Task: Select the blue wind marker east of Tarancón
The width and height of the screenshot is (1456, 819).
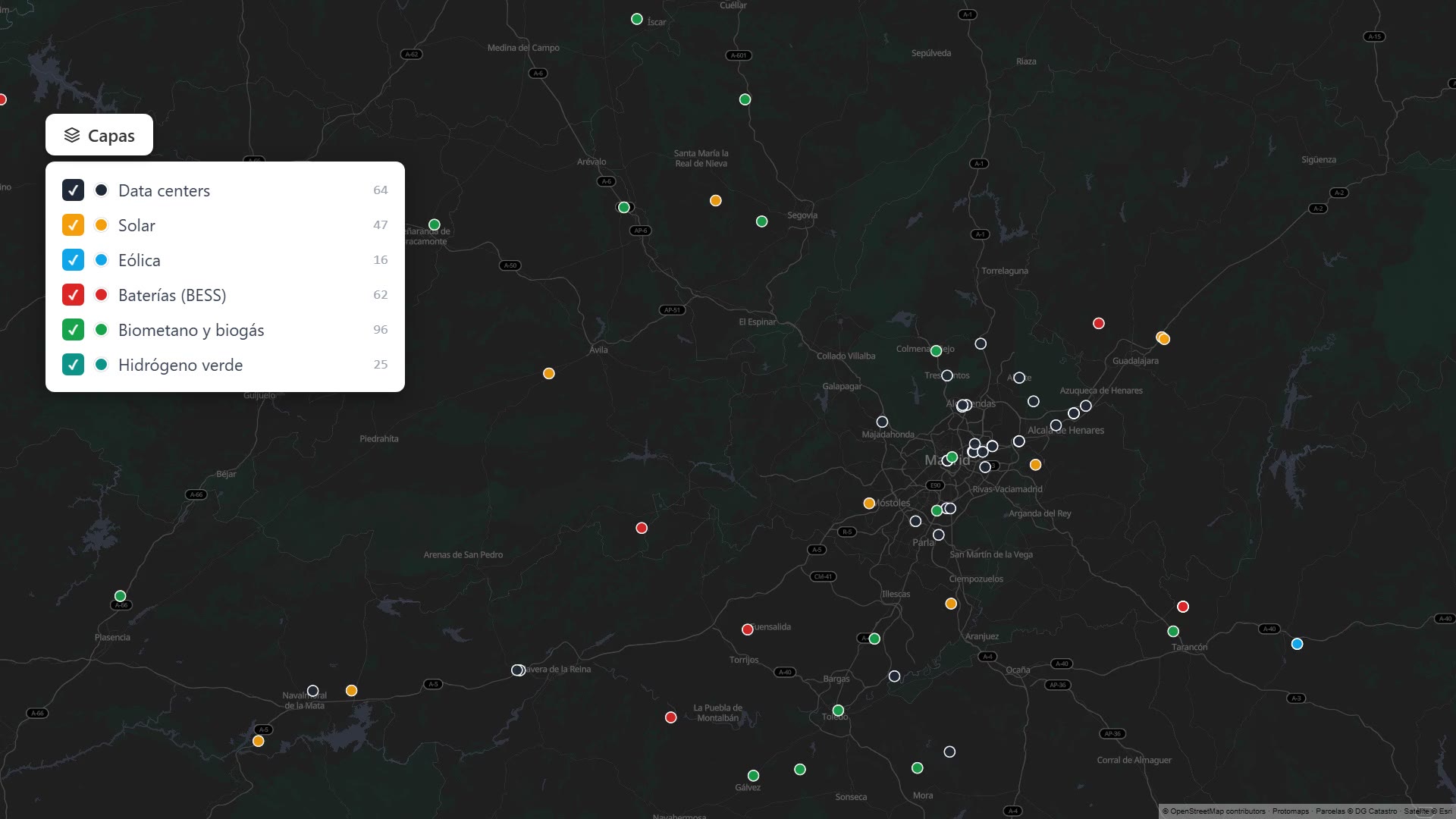Action: pos(1297,644)
